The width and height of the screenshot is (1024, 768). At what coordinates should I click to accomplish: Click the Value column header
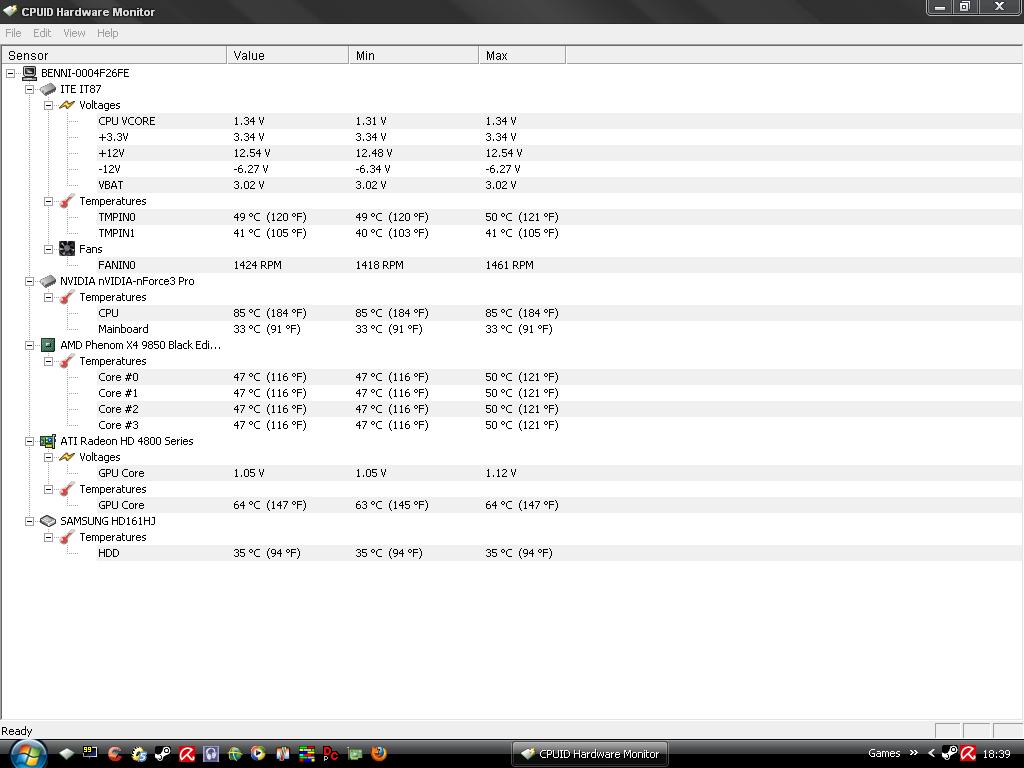coord(287,56)
